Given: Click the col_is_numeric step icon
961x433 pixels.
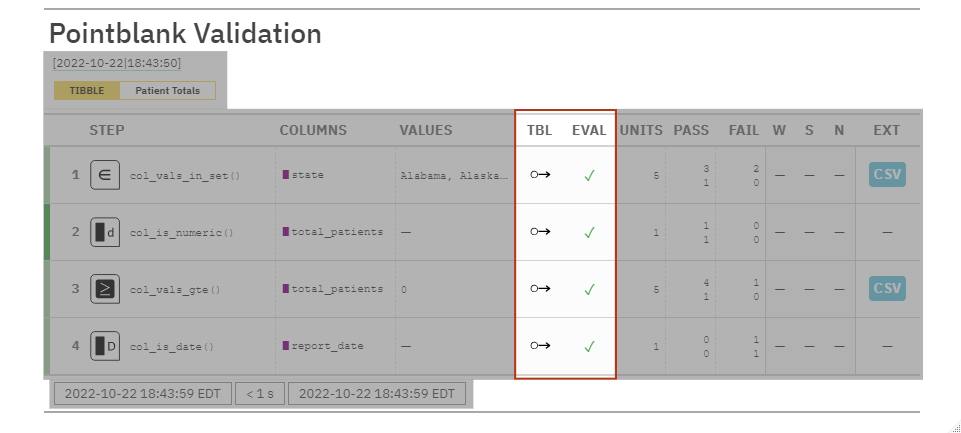Looking at the screenshot, I should [105, 232].
